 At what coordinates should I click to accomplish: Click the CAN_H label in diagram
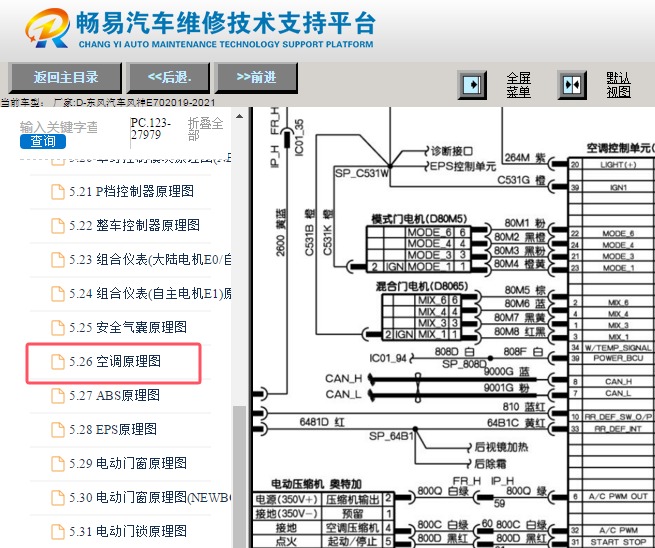pos(343,378)
